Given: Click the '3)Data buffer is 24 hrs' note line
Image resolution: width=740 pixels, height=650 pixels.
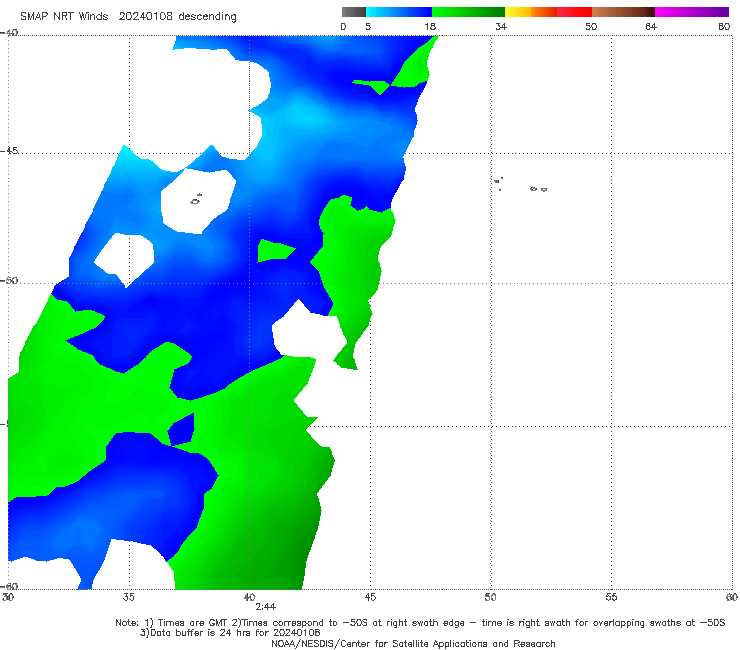Looking at the screenshot, I should [x=230, y=633].
